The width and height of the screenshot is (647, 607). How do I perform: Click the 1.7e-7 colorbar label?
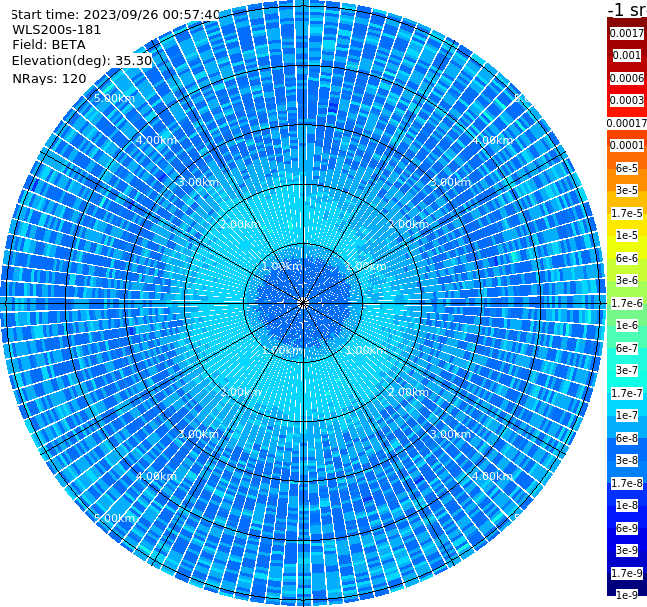tap(627, 393)
